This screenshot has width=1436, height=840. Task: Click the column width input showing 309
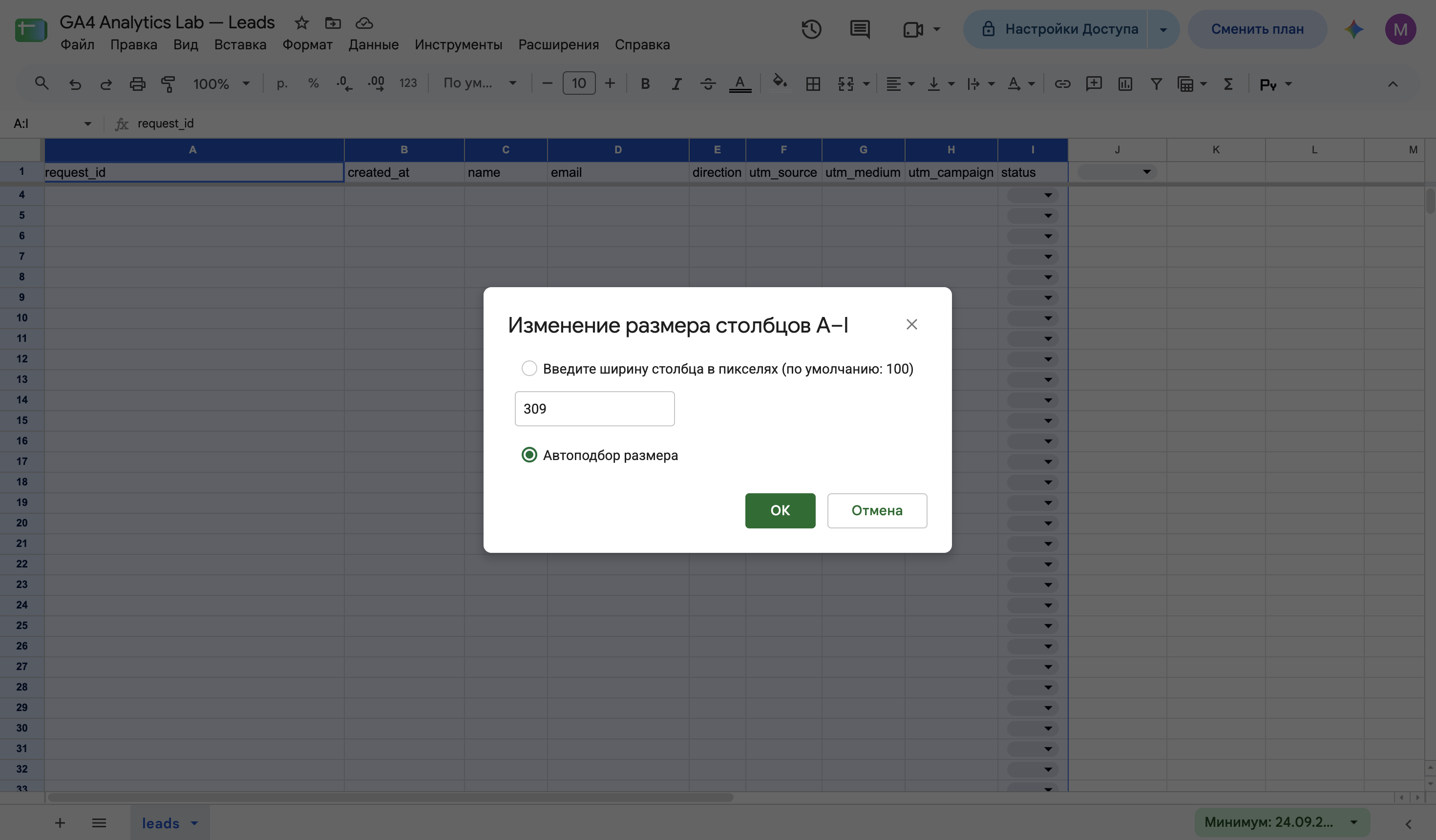pyautogui.click(x=594, y=409)
